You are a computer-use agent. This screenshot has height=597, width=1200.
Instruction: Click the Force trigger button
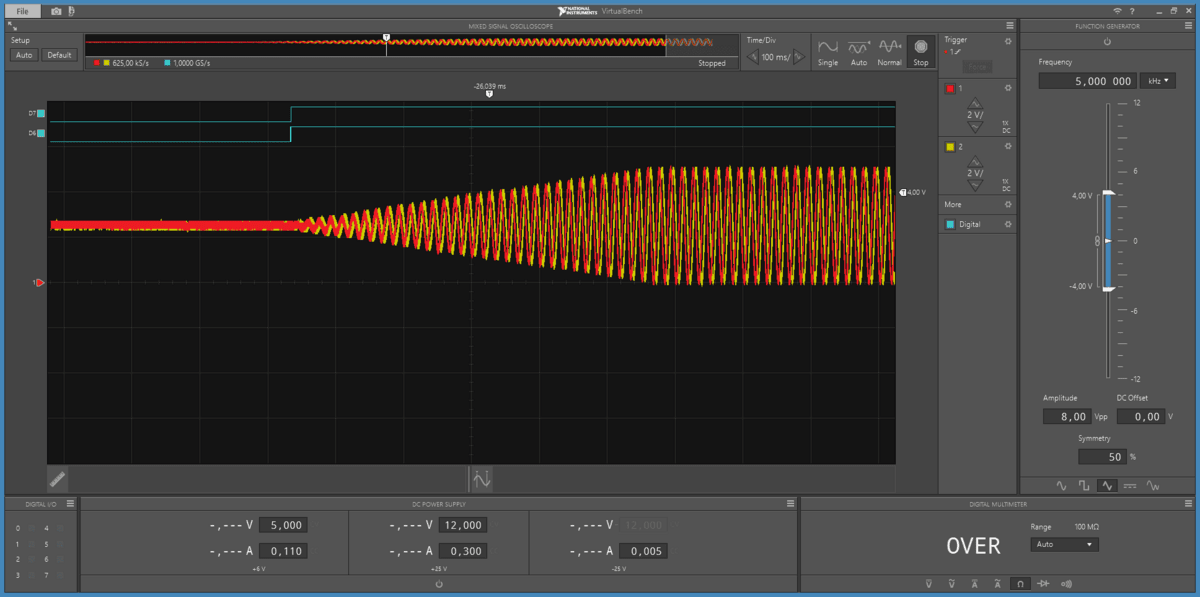[977, 66]
